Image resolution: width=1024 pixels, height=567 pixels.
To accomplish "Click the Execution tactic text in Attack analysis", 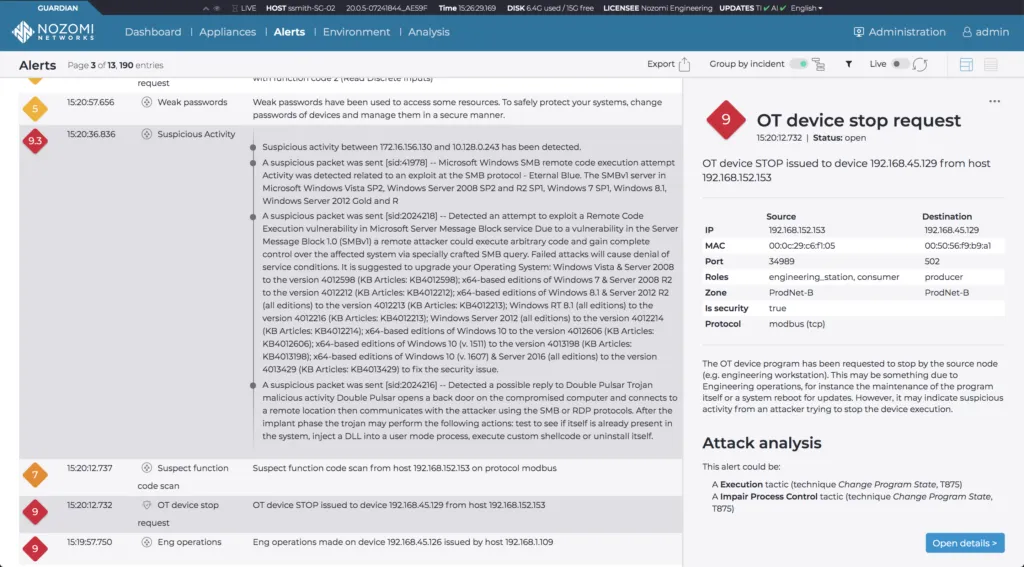I will coord(837,485).
